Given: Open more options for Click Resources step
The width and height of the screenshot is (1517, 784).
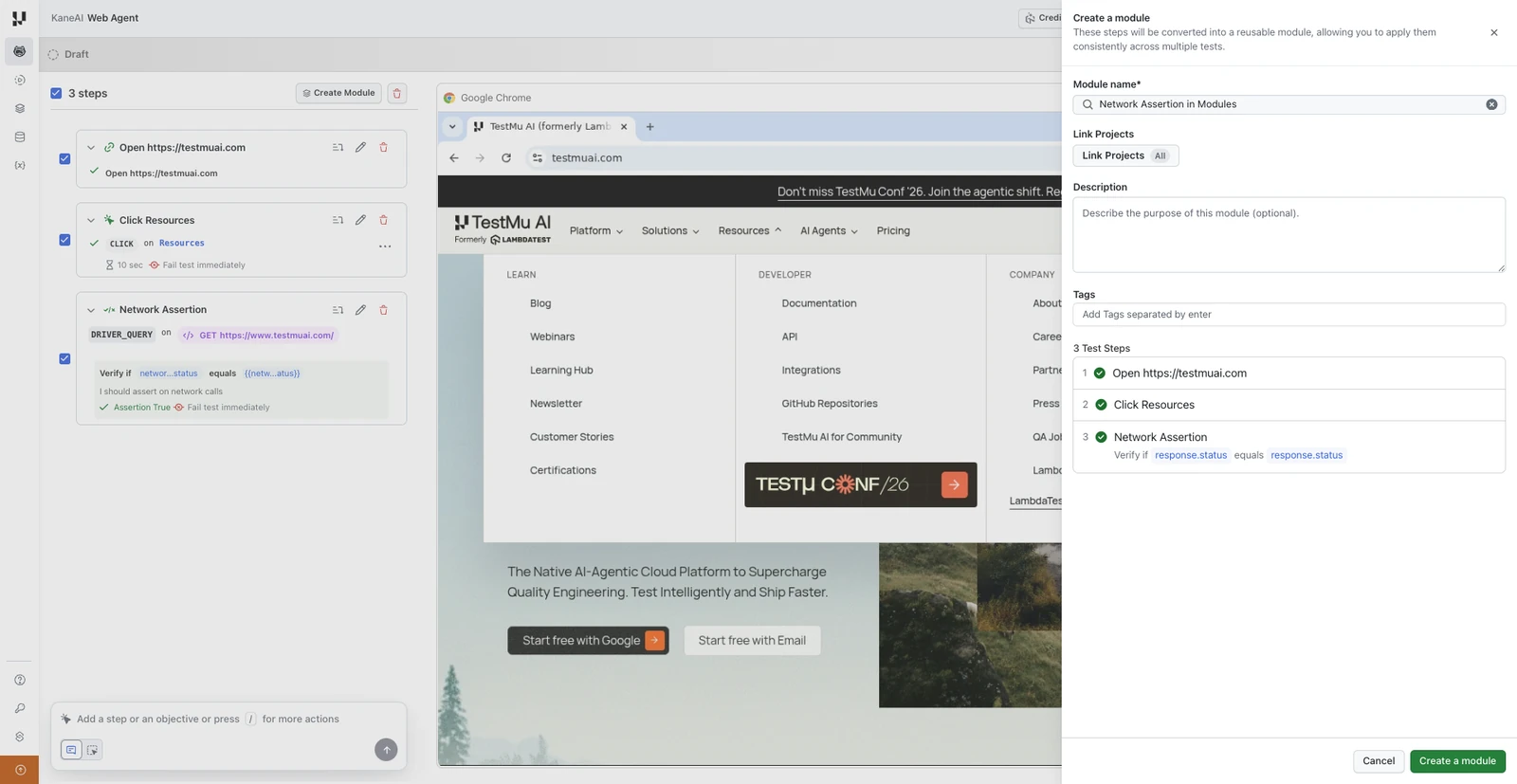Looking at the screenshot, I should click(x=385, y=246).
